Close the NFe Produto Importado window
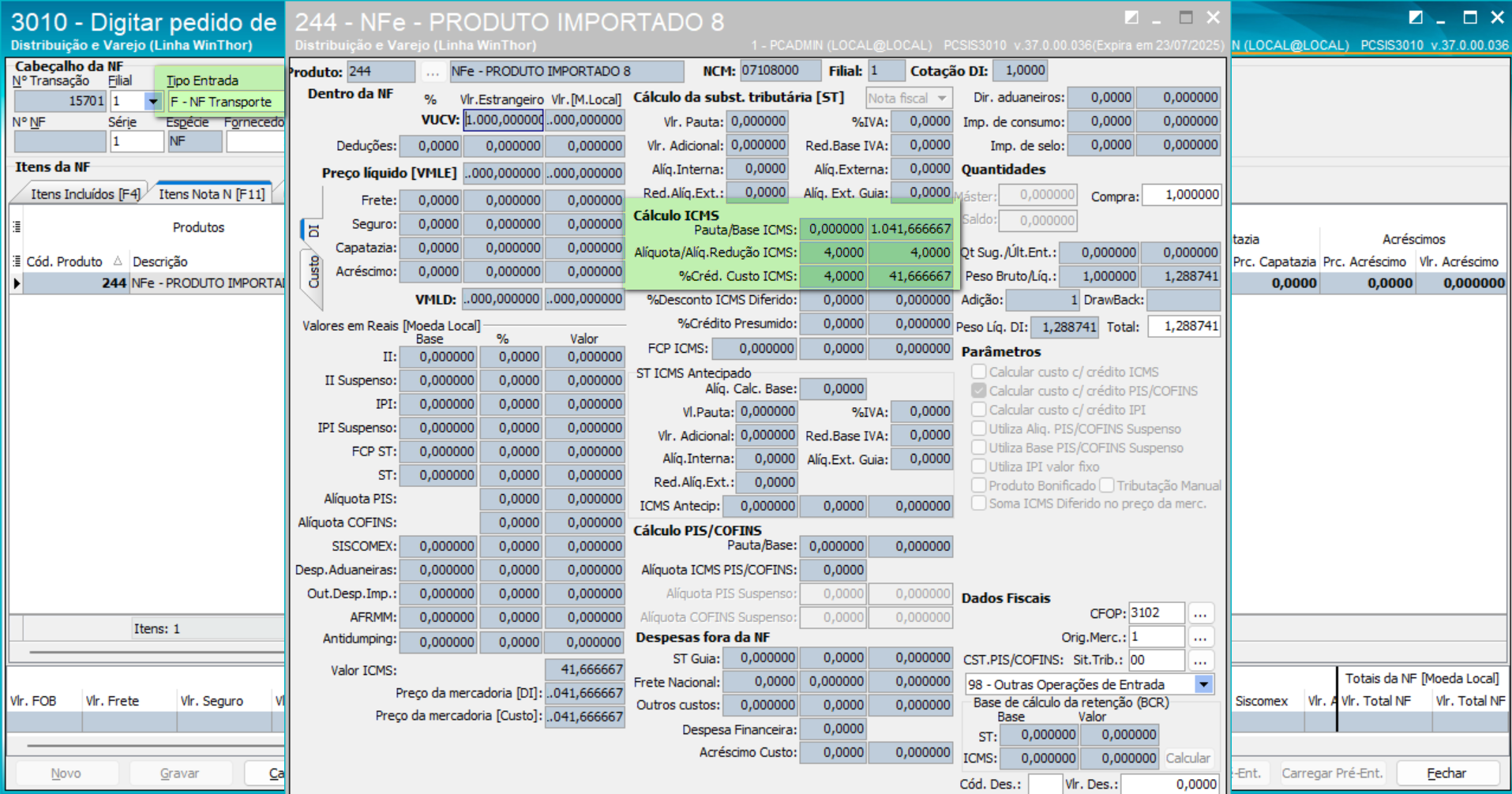The width and height of the screenshot is (1512, 794). 1214,17
